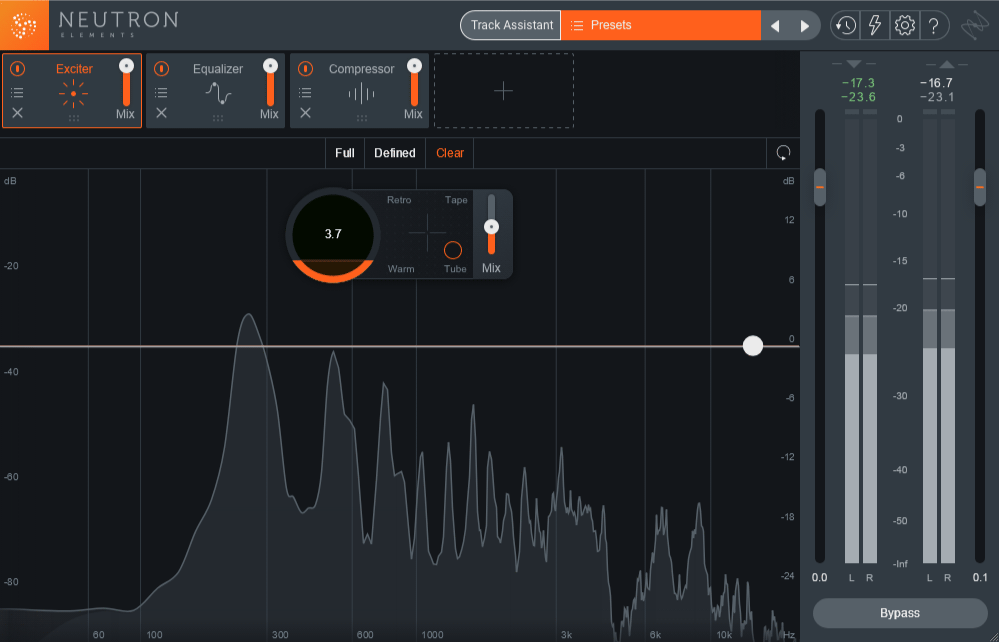Remove the Exciter module with X
This screenshot has width=999, height=642.
17,113
